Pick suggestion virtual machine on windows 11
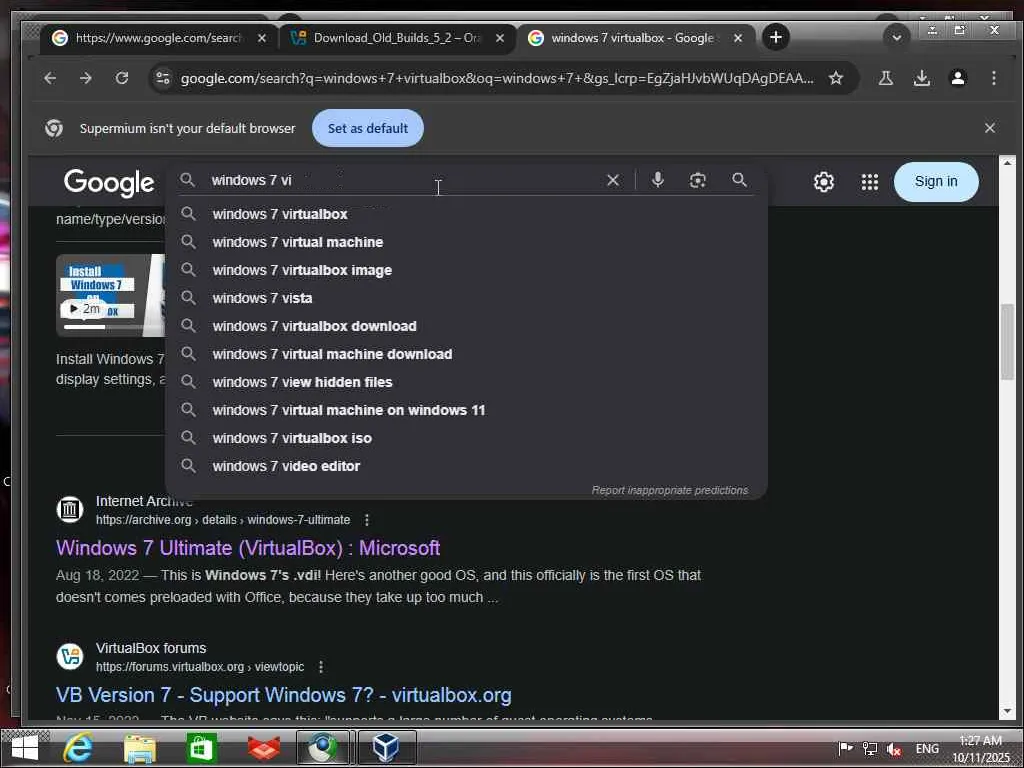 [466, 410]
